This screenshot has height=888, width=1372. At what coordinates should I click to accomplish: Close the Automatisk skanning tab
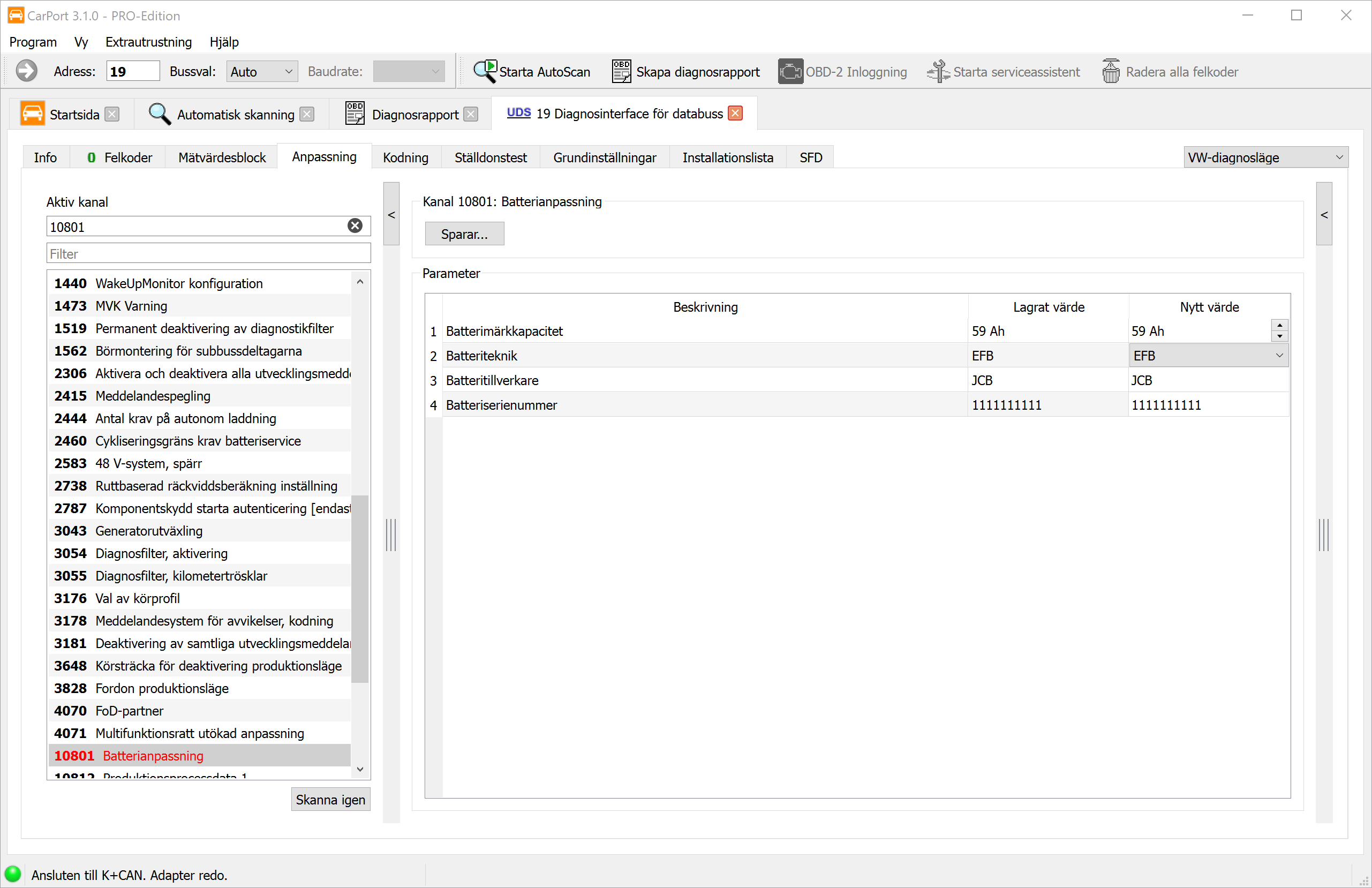click(x=307, y=114)
